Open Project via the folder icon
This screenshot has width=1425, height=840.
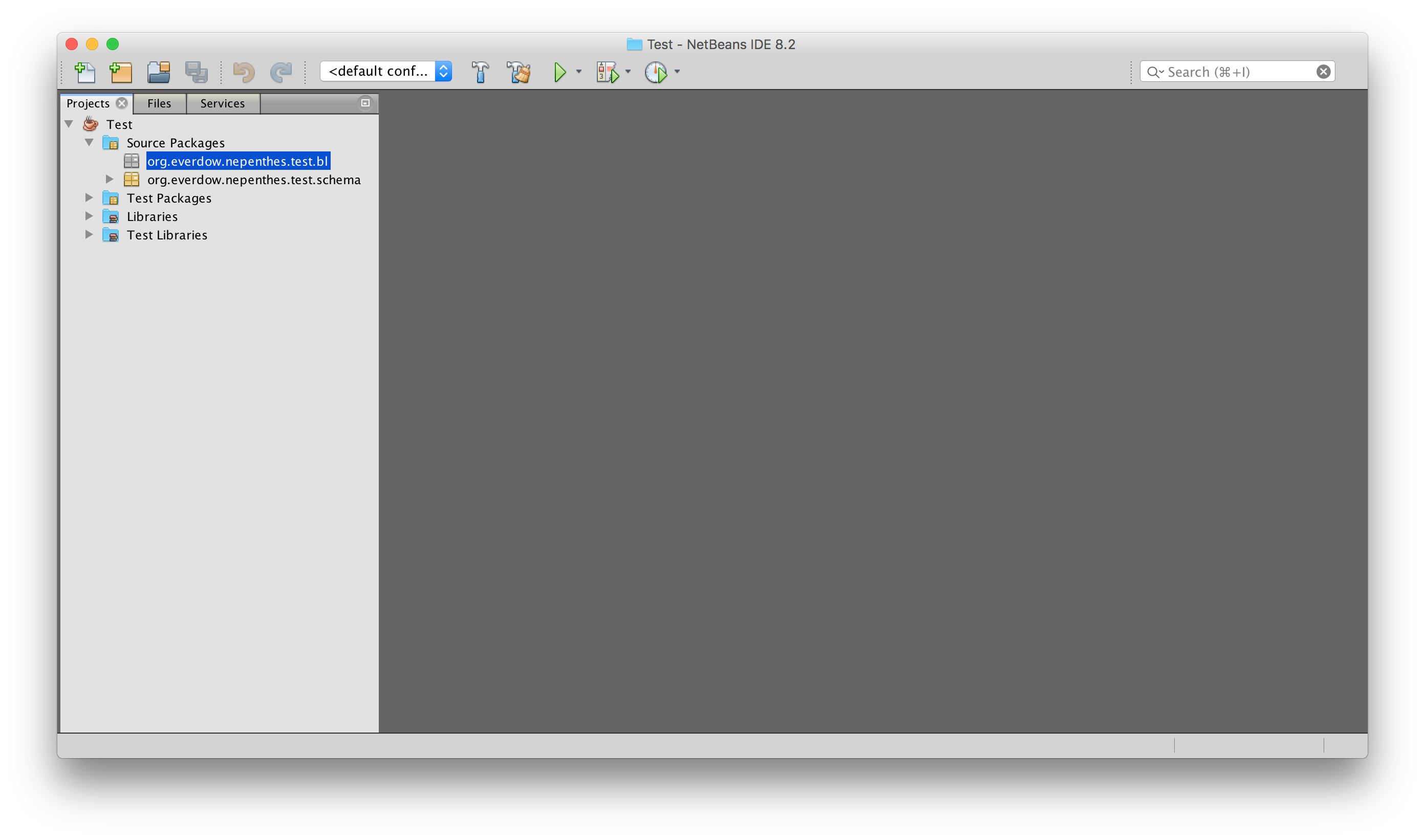(x=159, y=72)
